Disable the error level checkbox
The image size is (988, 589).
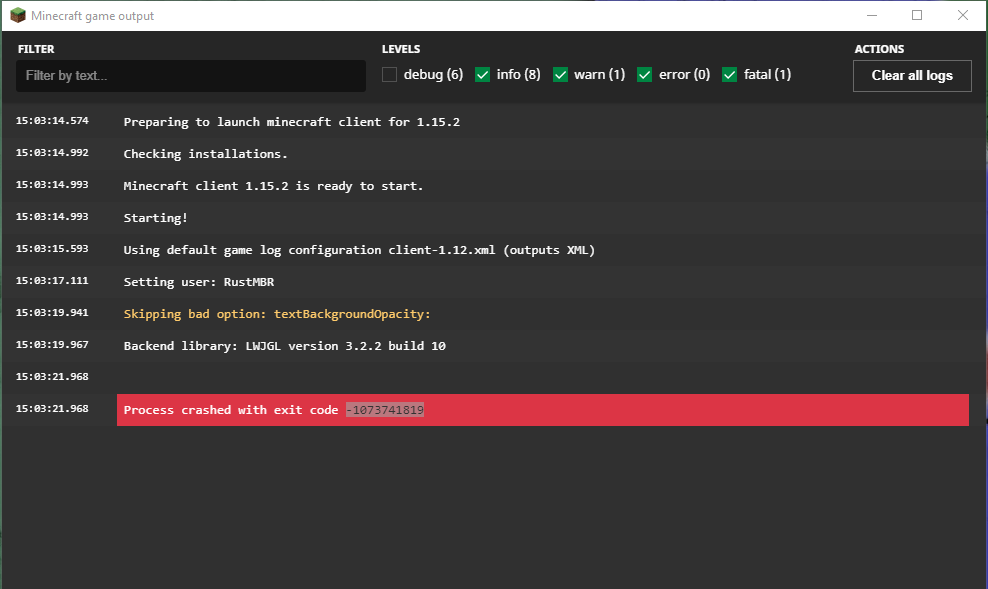click(645, 74)
